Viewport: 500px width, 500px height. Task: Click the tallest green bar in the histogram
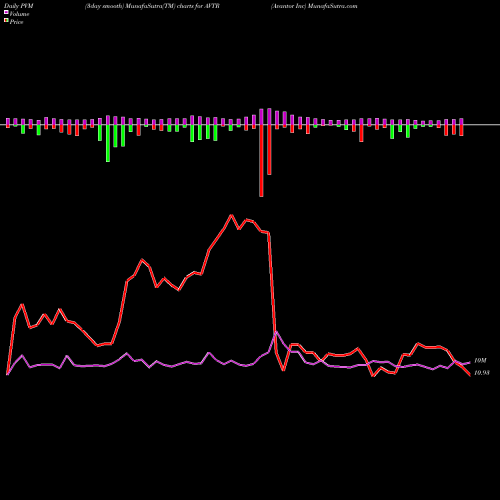(x=108, y=143)
